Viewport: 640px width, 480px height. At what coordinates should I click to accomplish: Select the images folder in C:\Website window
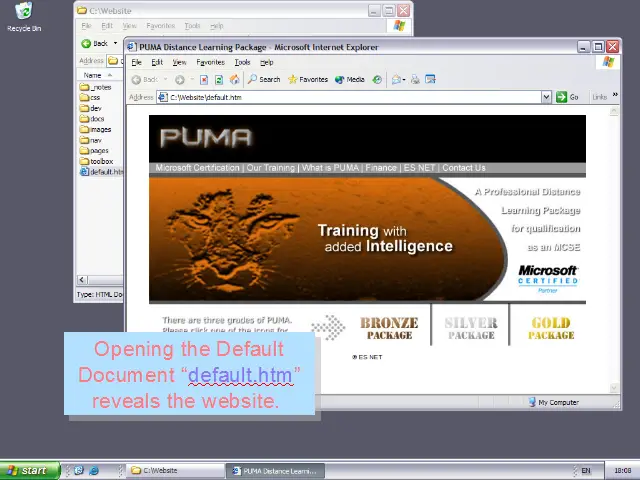click(96, 129)
